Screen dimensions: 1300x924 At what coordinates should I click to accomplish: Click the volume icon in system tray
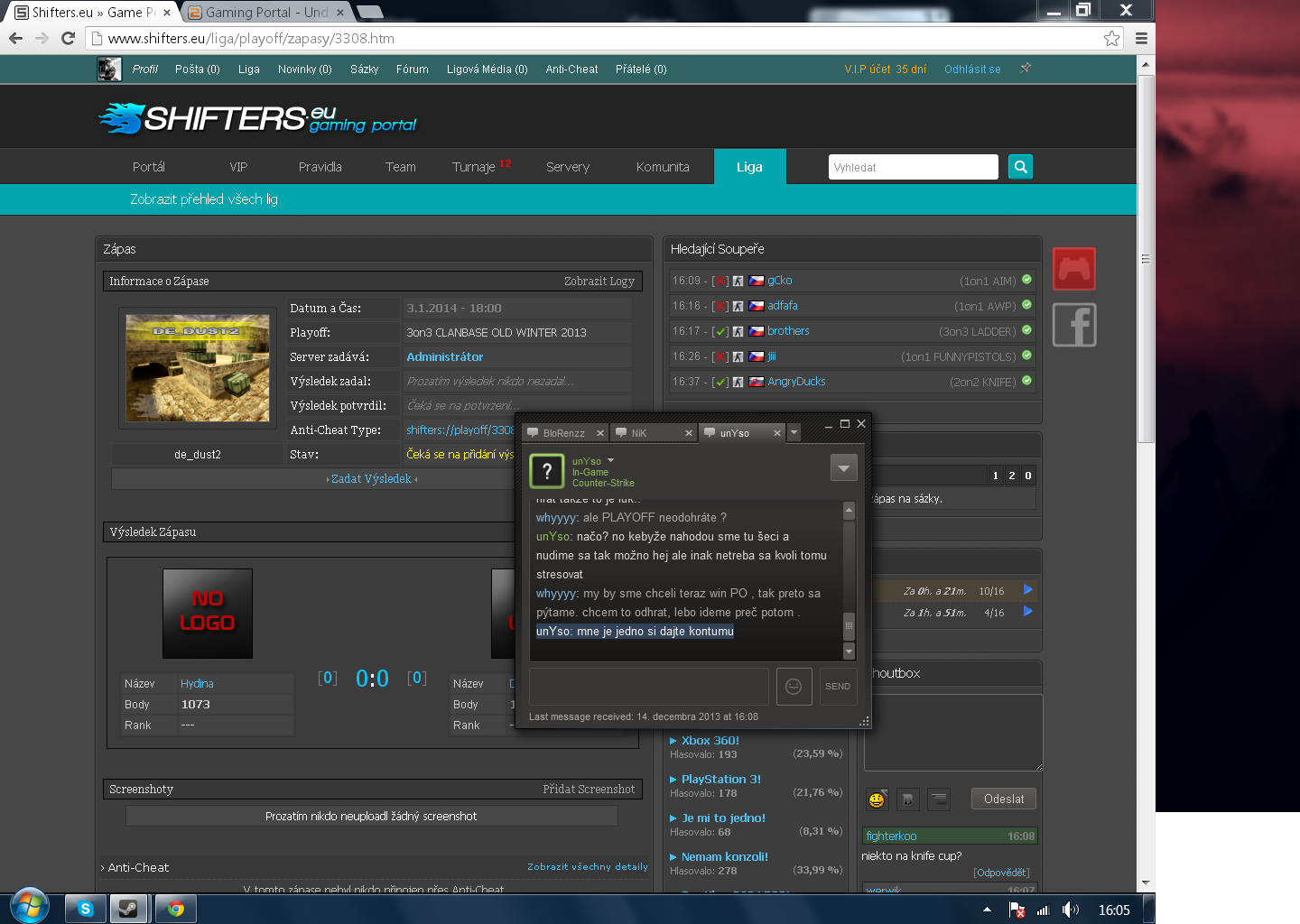tap(1070, 910)
